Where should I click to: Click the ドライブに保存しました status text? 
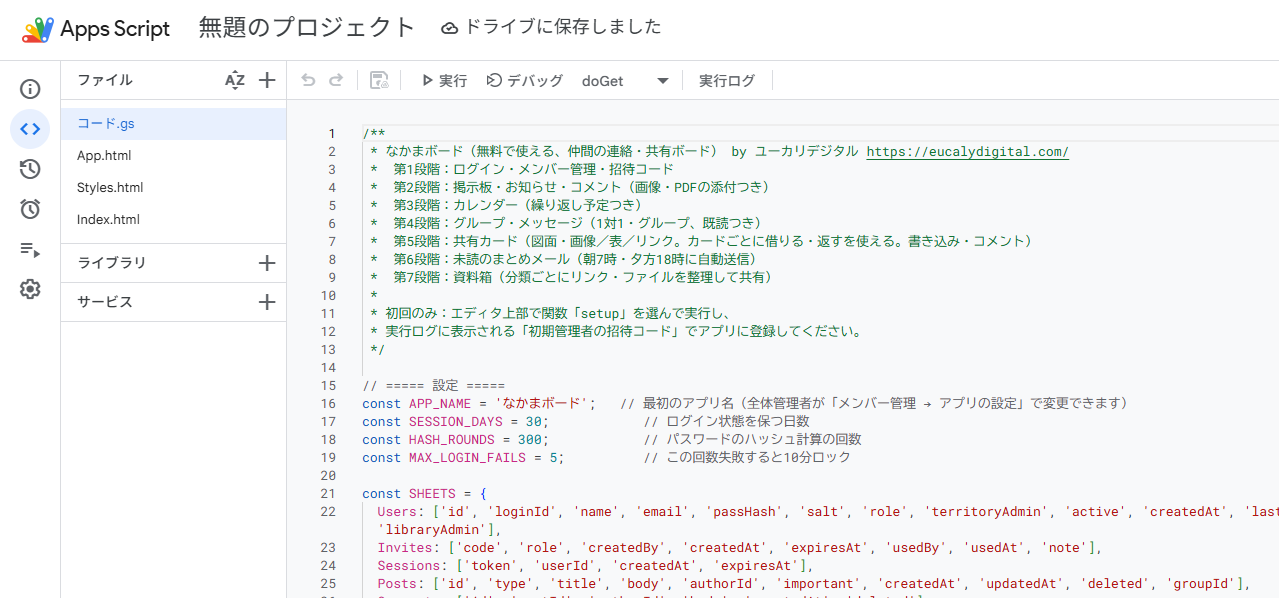563,27
